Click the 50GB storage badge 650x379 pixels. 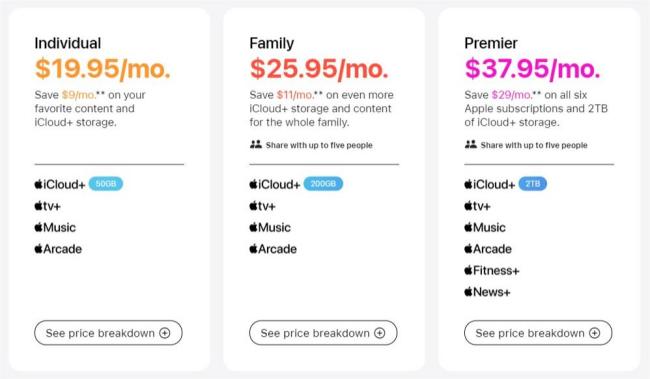[x=106, y=184]
